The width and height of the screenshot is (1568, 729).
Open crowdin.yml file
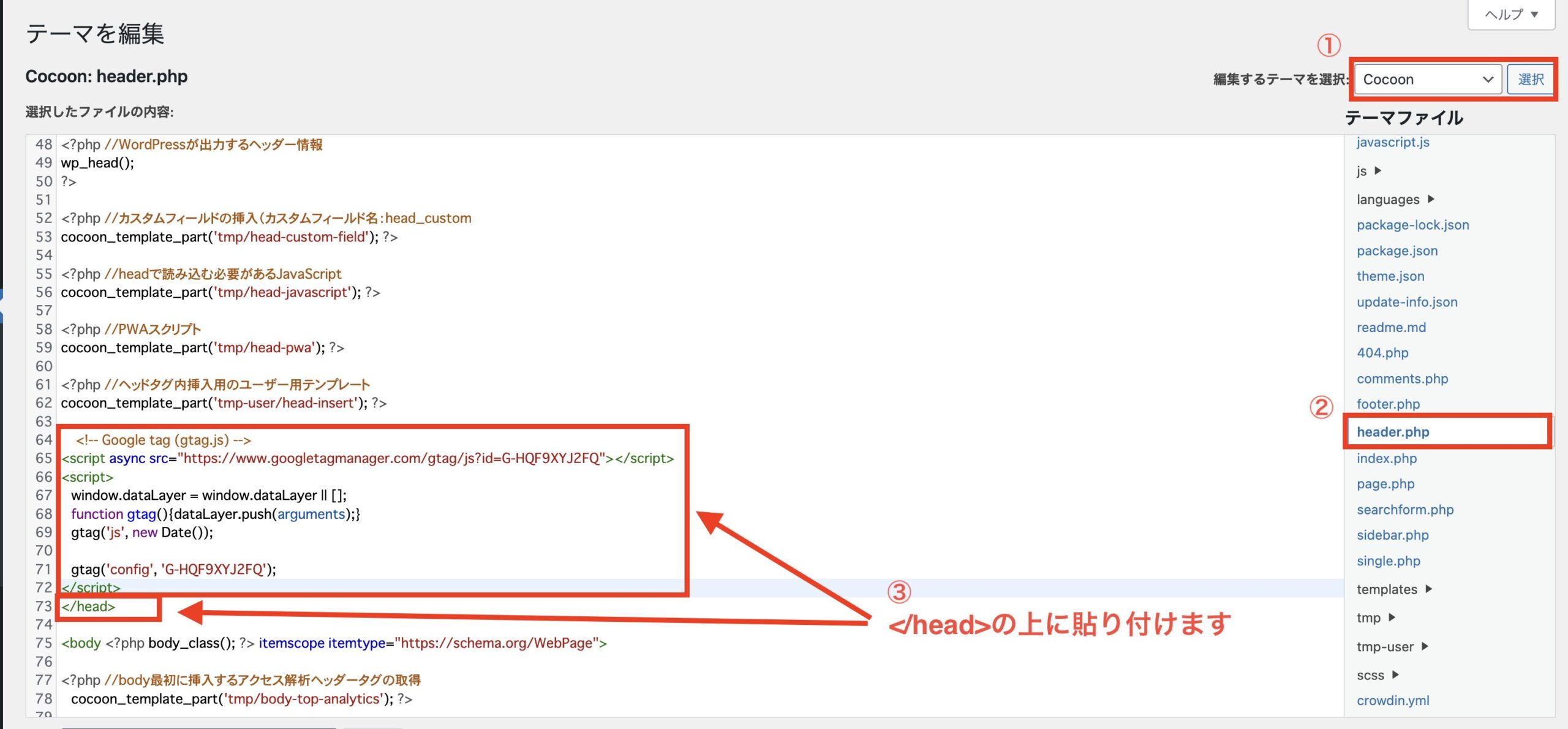click(x=1393, y=700)
